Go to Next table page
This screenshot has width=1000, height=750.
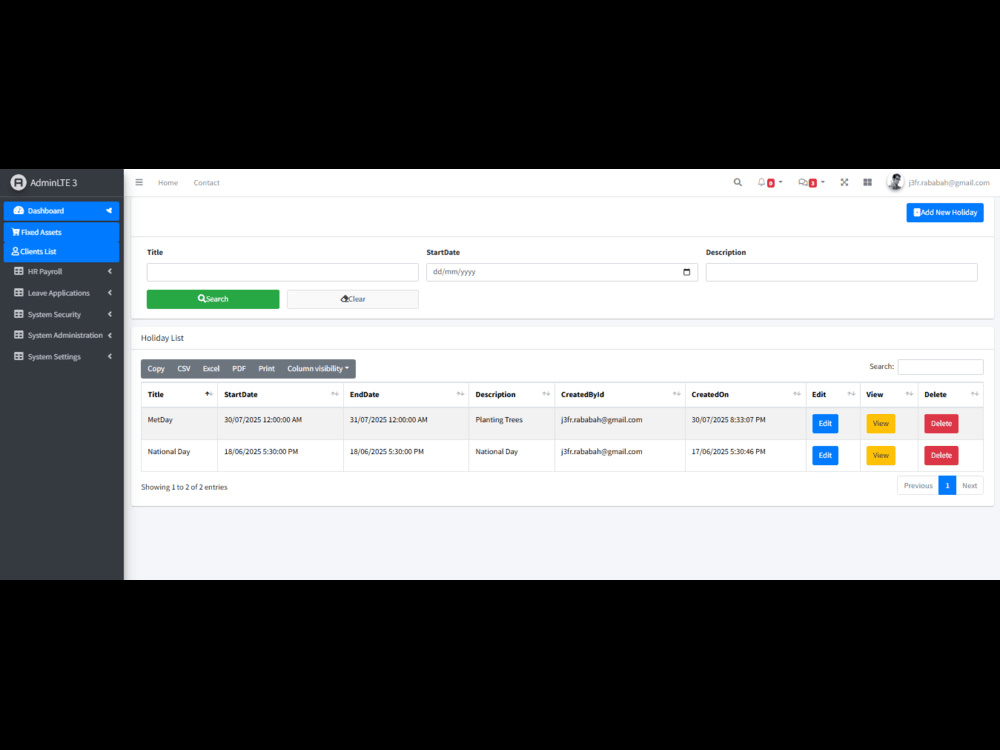[x=969, y=485]
